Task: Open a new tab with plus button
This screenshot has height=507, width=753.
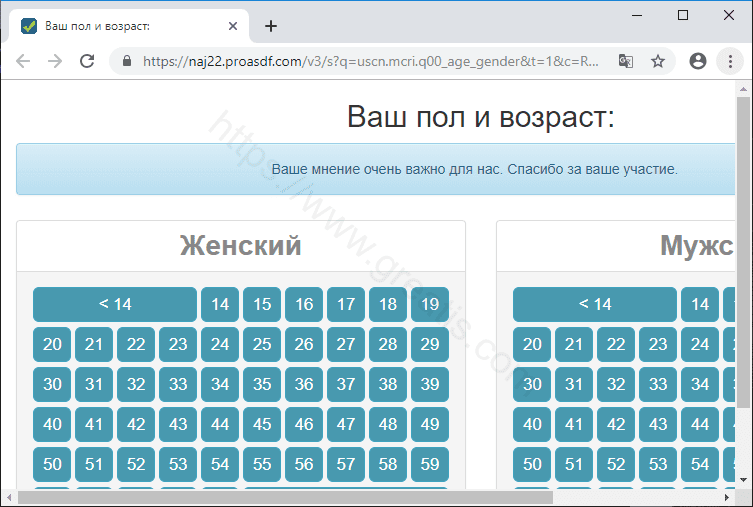Action: coord(271,26)
